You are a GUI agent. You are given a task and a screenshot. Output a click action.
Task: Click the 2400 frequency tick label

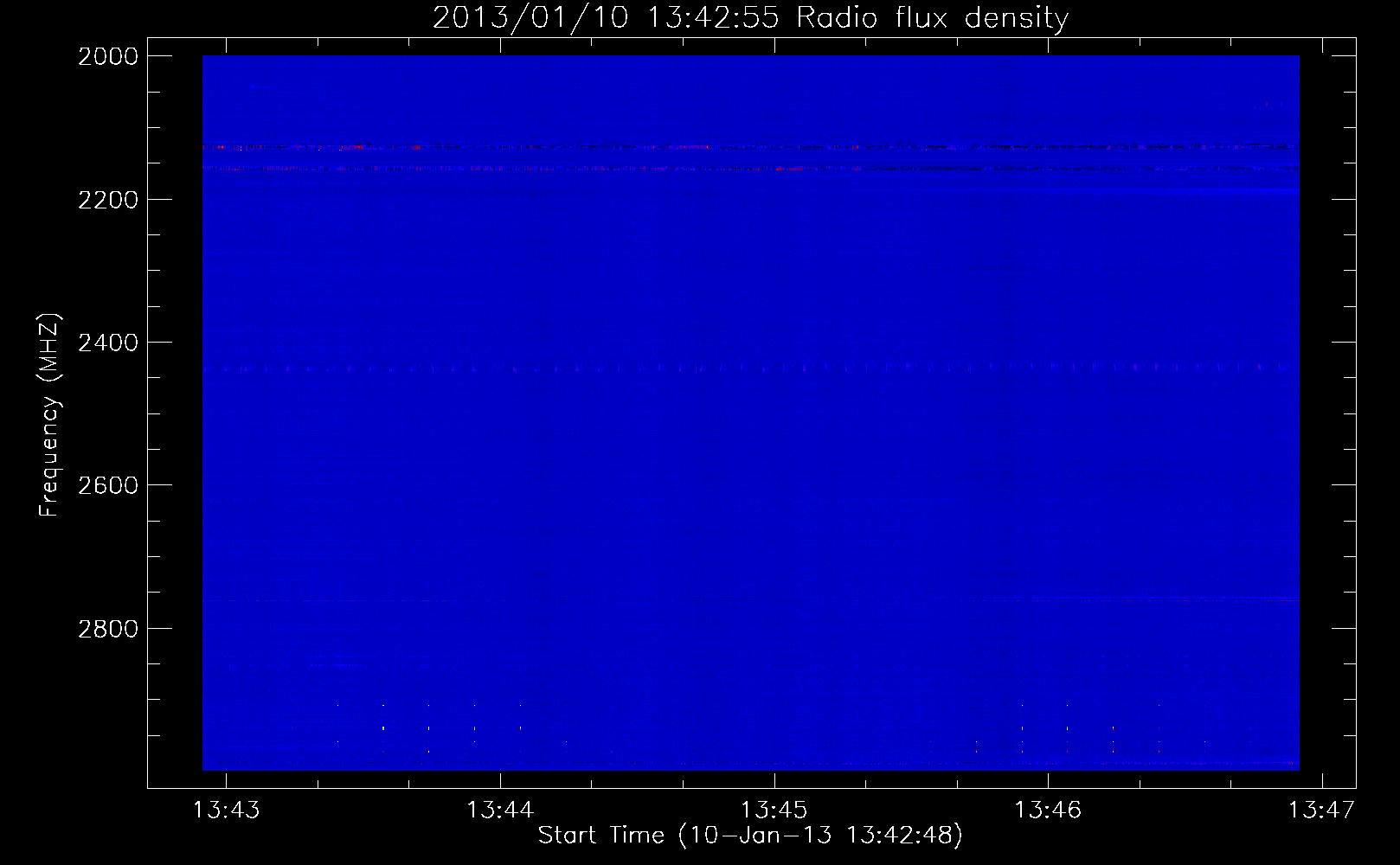(108, 343)
